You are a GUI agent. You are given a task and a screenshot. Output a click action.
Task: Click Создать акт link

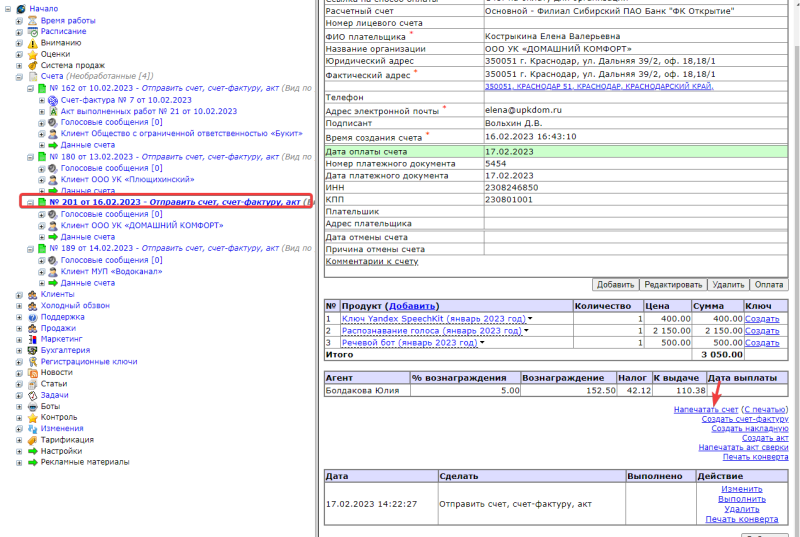(x=765, y=438)
